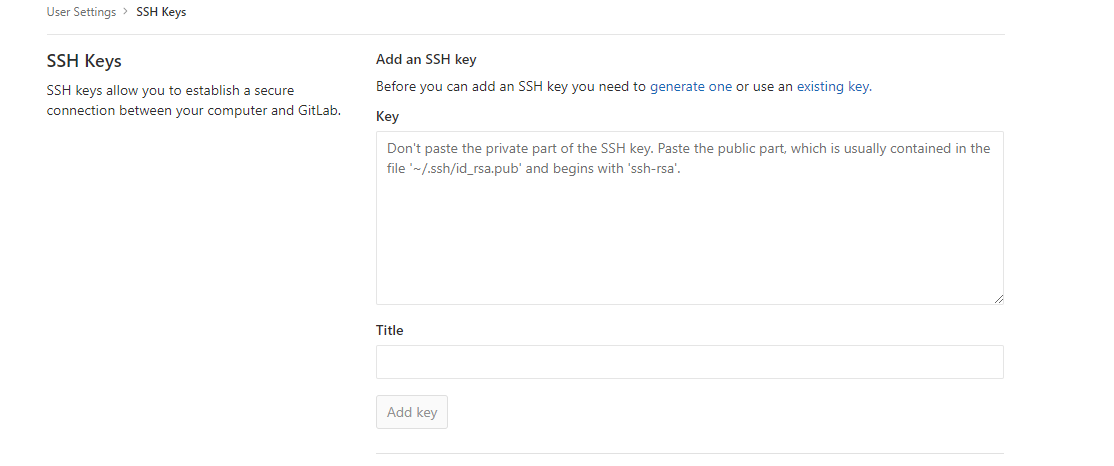Select the SSH Keys breadcrumb item

tap(161, 12)
